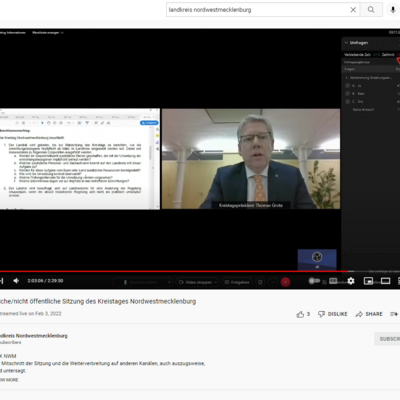Open the Meeting Informationen tab
Screen dimensions: 400x400
12,33
